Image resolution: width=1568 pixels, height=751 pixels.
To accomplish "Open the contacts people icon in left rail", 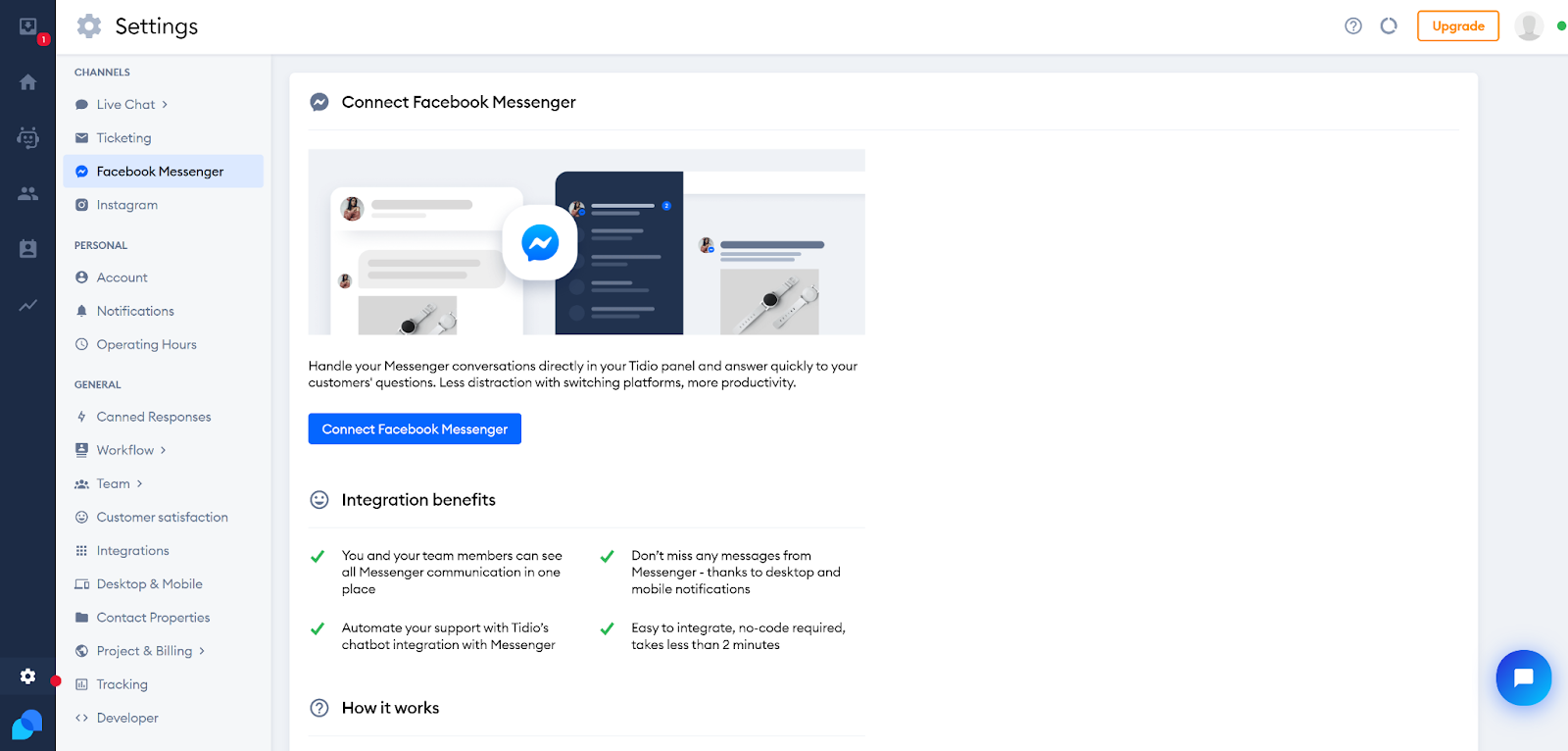I will 28,194.
